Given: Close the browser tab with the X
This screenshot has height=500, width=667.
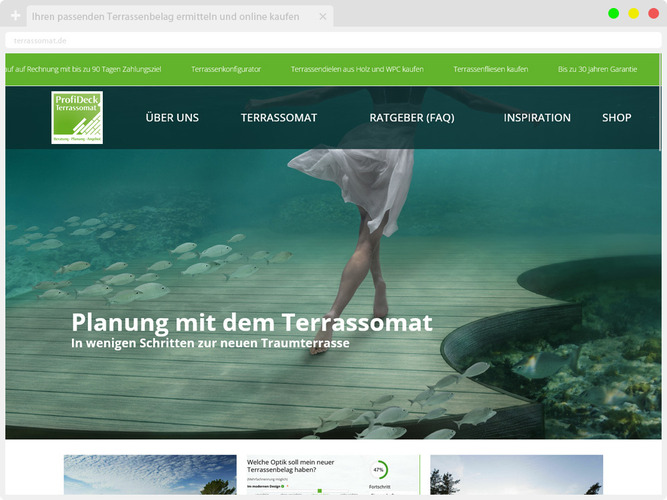Looking at the screenshot, I should pyautogui.click(x=320, y=16).
